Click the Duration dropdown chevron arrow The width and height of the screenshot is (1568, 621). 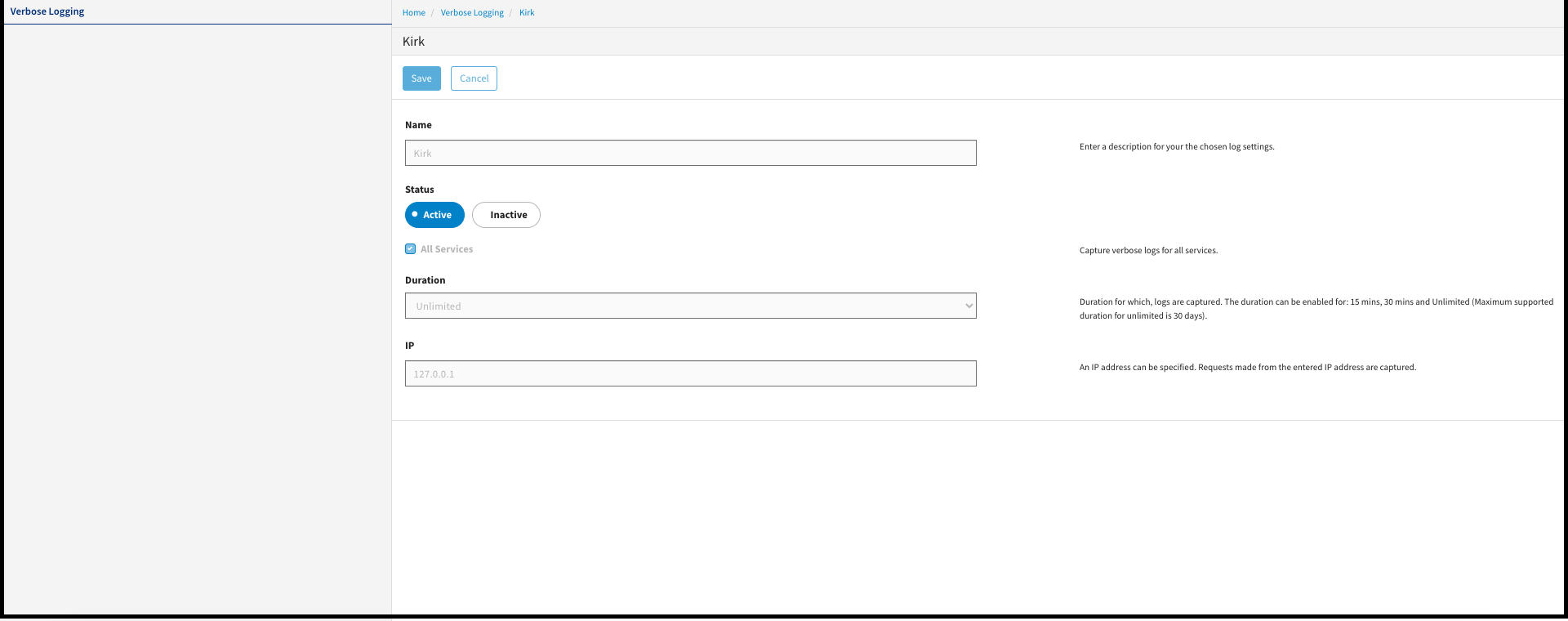[x=969, y=306]
